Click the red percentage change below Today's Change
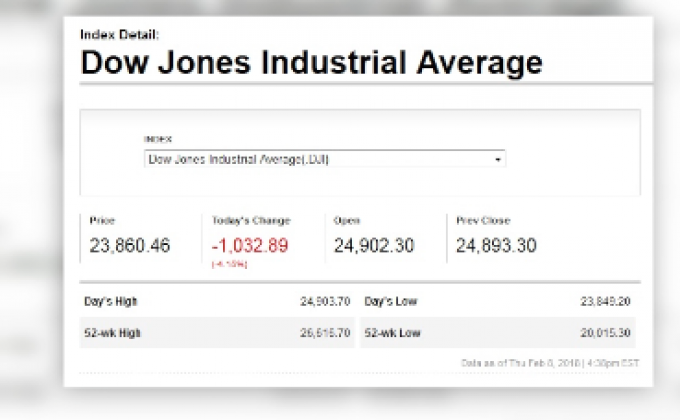The width and height of the screenshot is (680, 420). 229,265
